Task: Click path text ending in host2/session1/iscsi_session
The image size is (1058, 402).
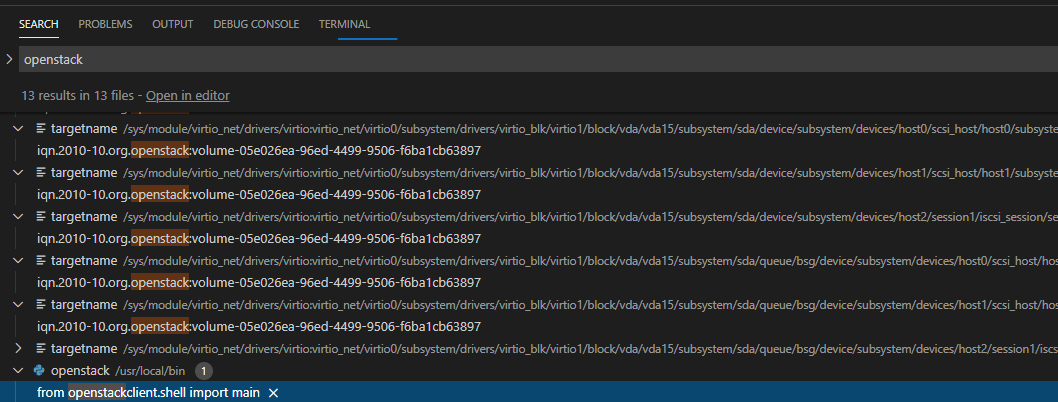Action: click(x=590, y=217)
